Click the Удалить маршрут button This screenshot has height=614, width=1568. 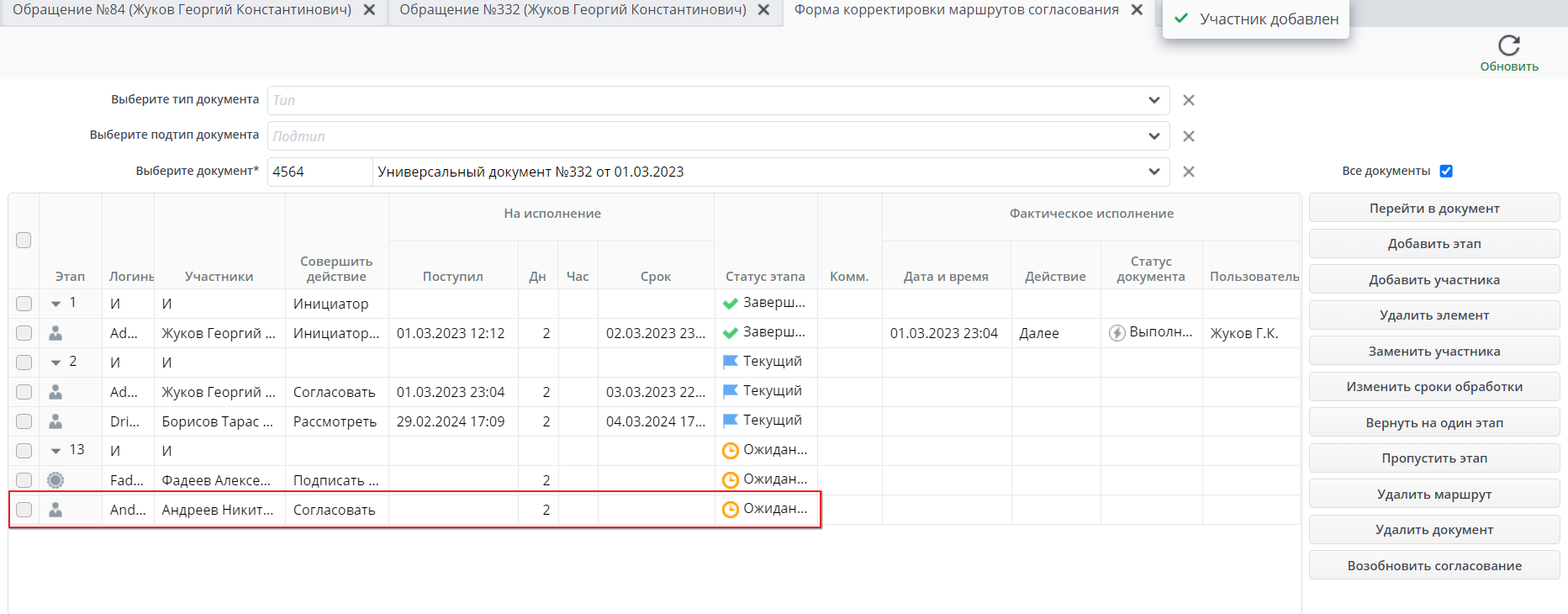(1434, 494)
